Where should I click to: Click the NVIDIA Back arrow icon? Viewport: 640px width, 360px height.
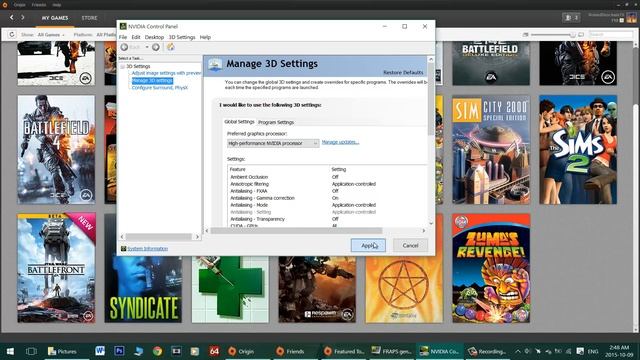click(124, 47)
